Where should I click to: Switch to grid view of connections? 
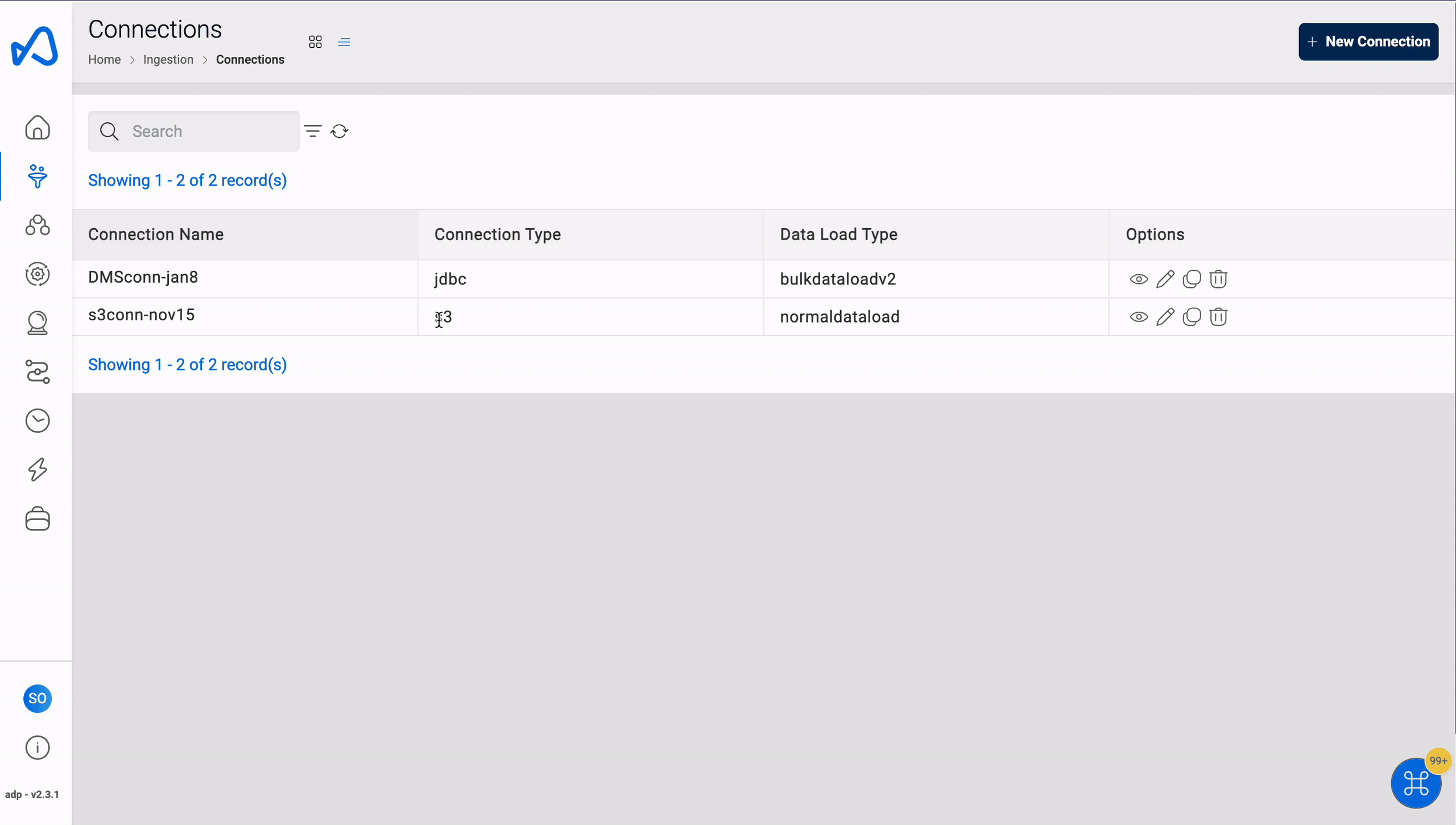315,42
